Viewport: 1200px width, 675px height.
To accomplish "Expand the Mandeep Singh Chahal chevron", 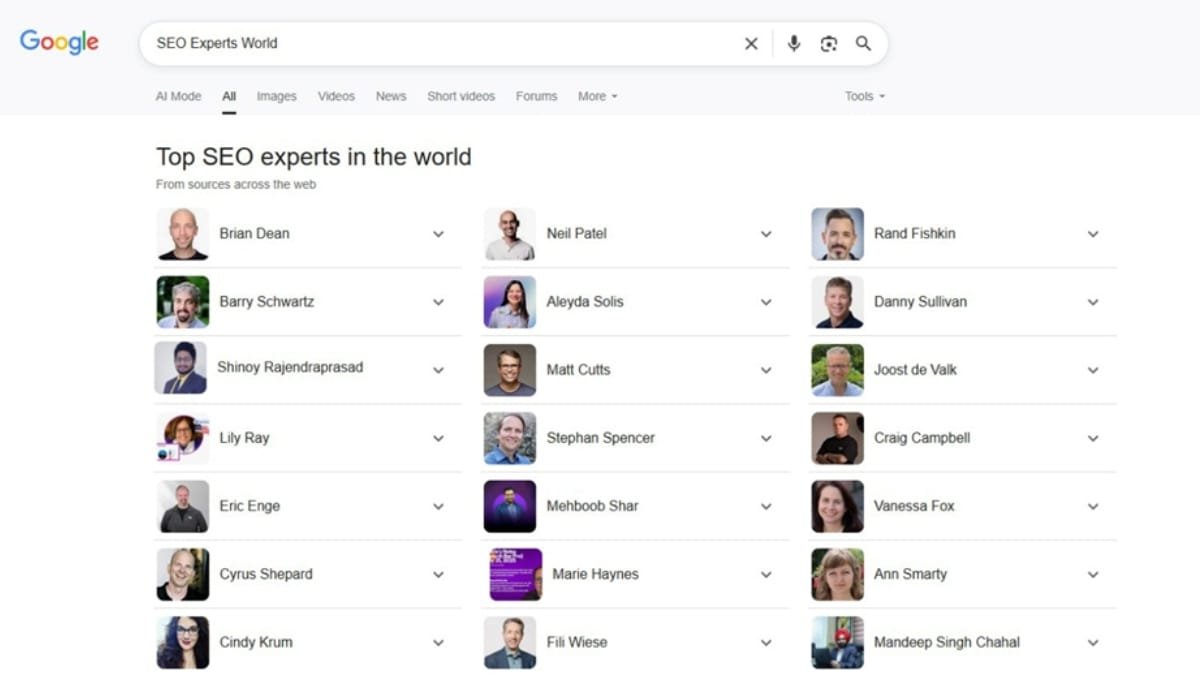I will click(1093, 643).
